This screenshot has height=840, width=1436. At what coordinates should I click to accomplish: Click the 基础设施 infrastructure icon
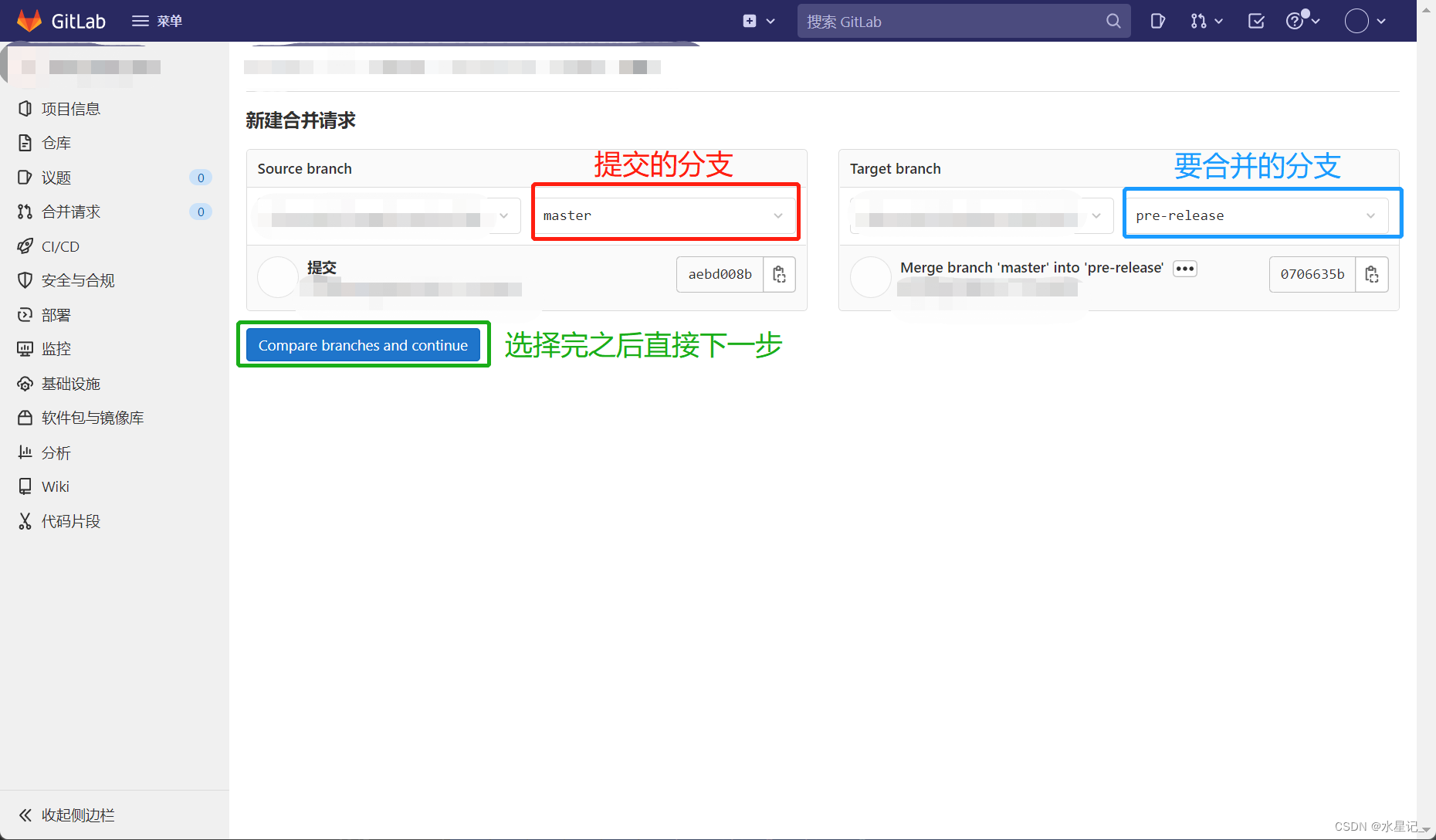click(25, 384)
